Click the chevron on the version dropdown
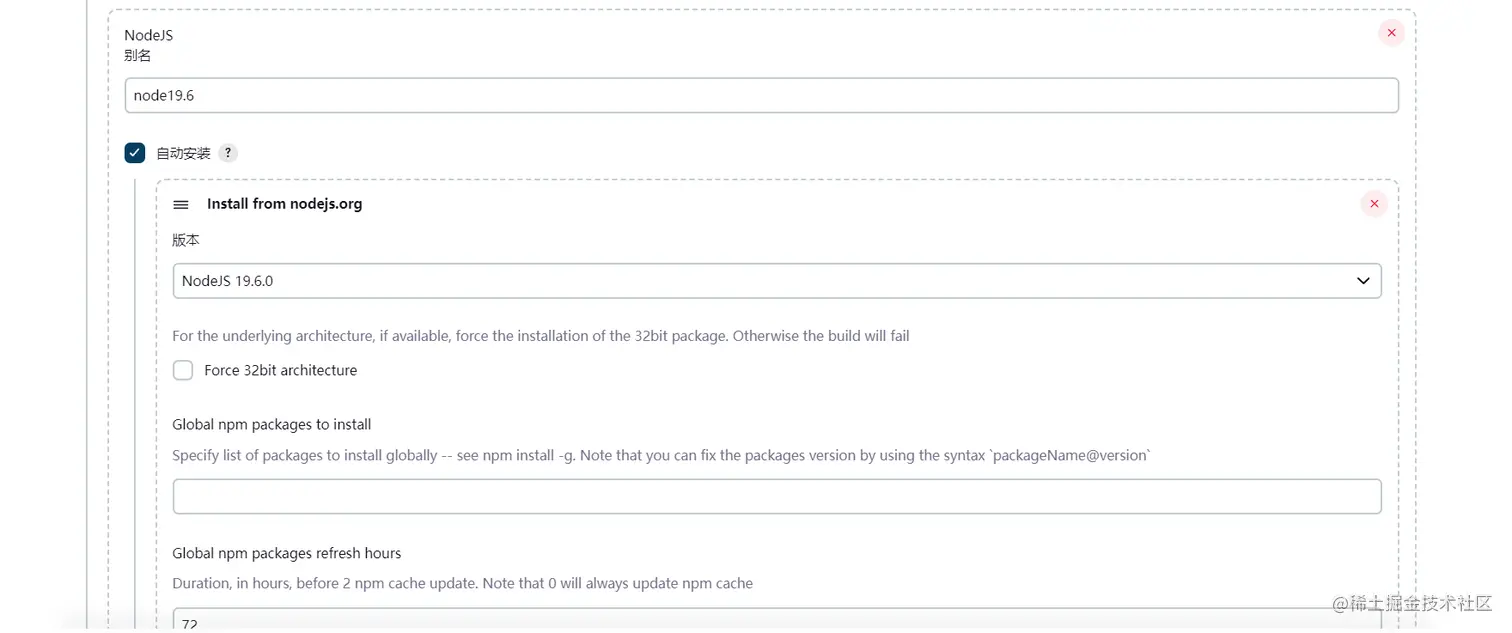This screenshot has height=633, width=1512. coord(1362,281)
